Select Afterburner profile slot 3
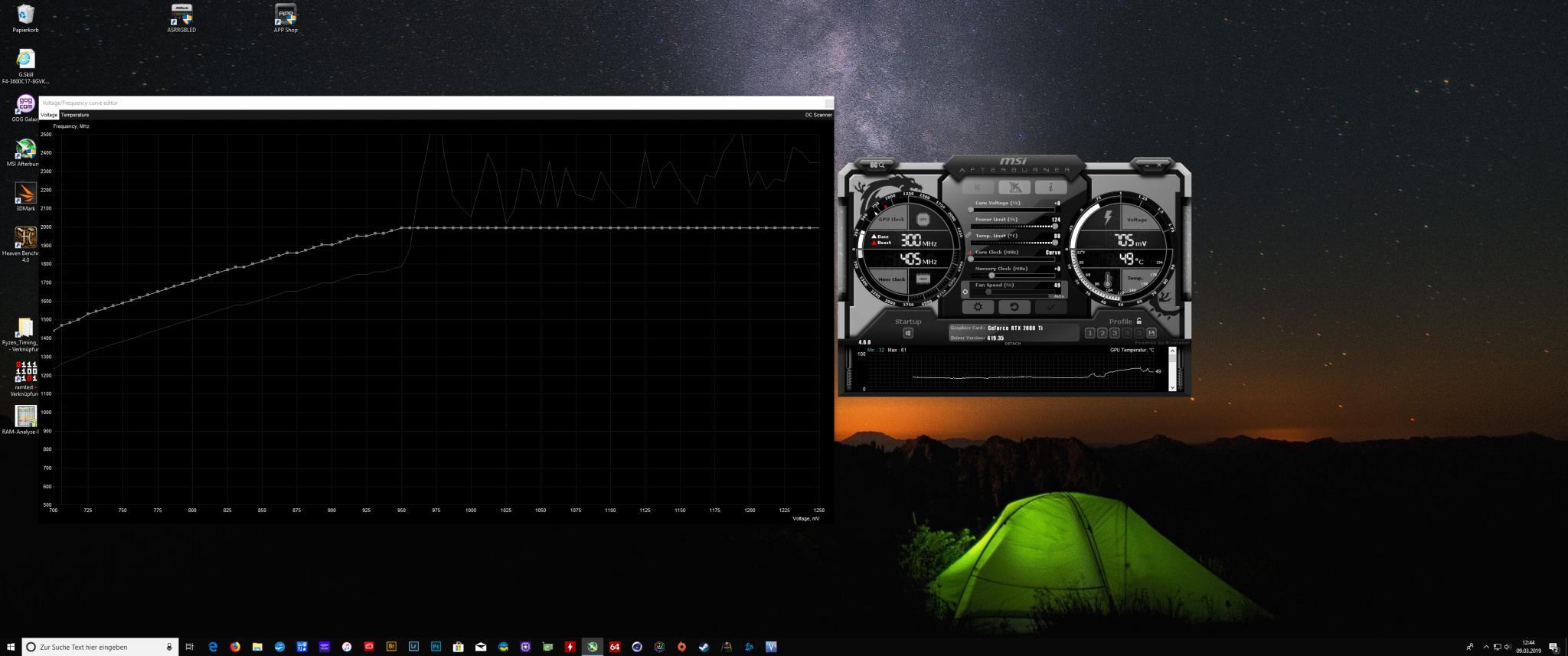 (1114, 333)
